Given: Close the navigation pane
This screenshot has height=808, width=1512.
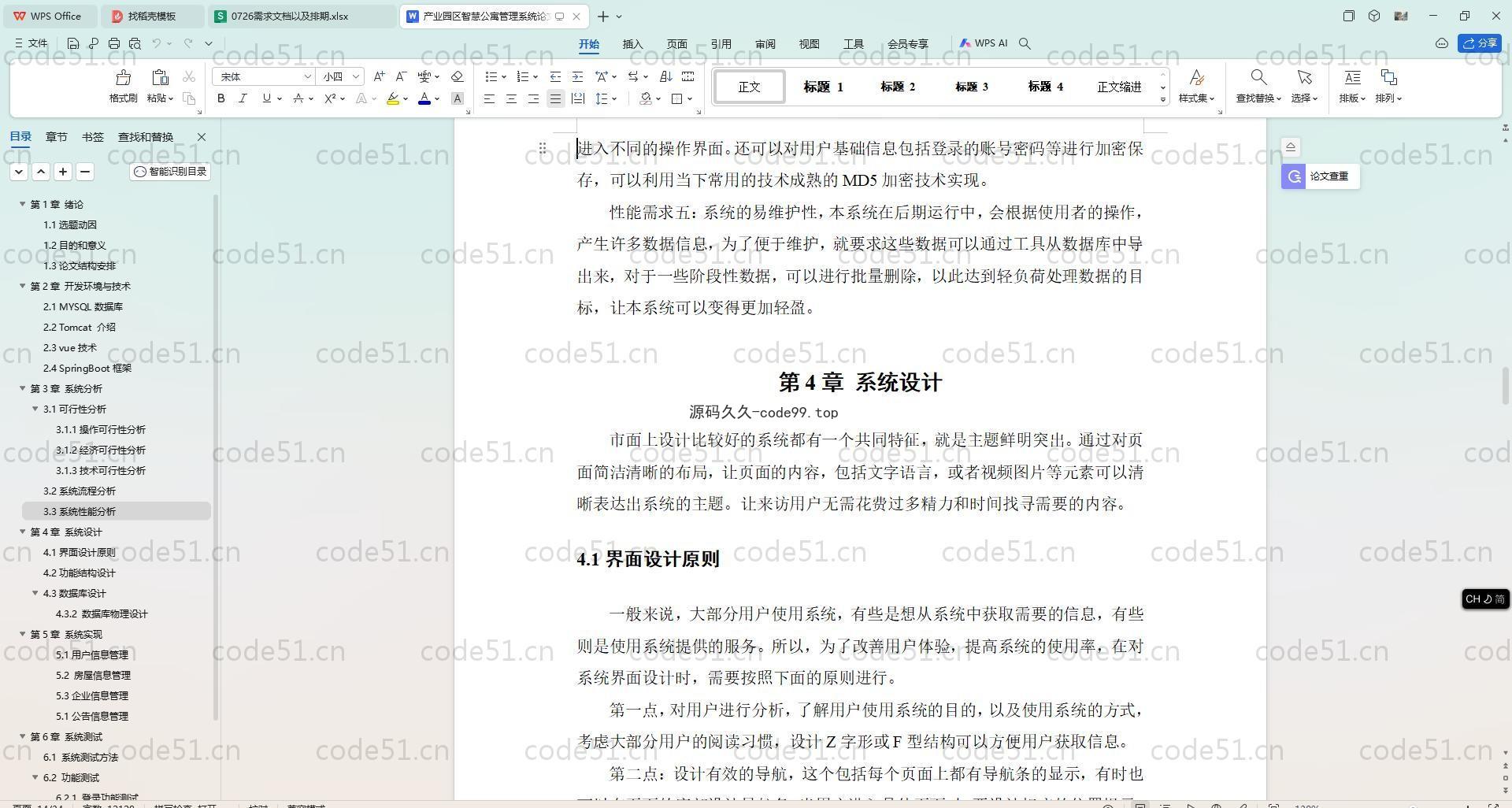Looking at the screenshot, I should point(202,137).
